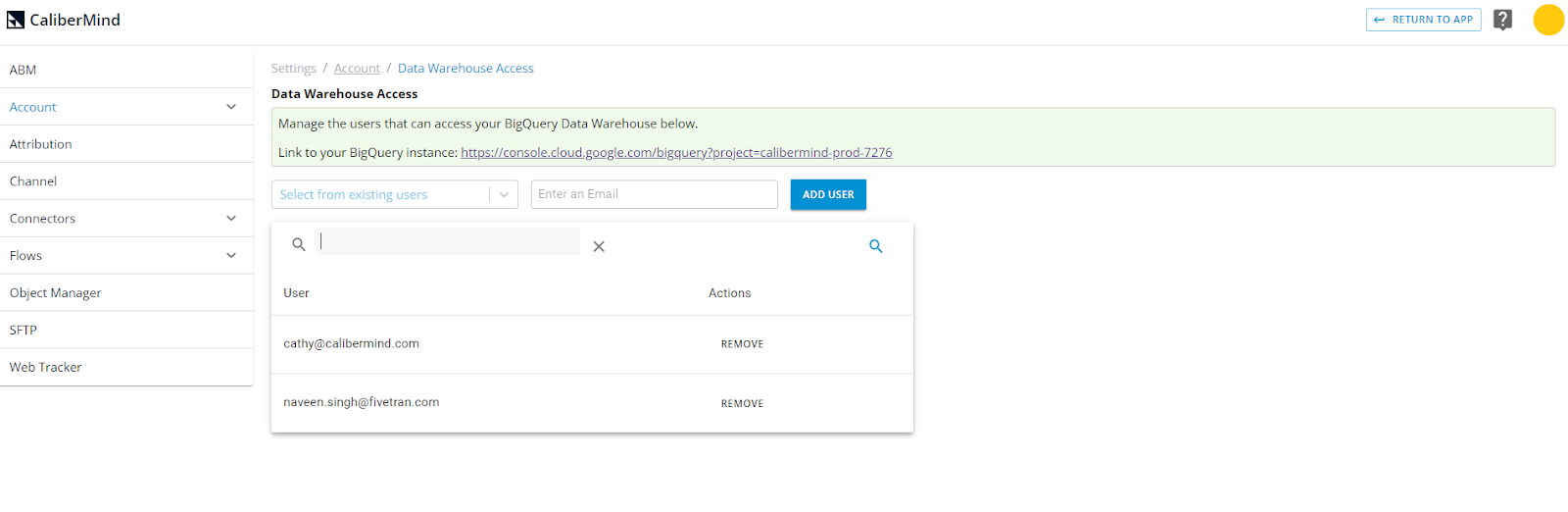Viewport: 1568px width, 512px height.
Task: Click the blue search icon in the table header
Action: [876, 246]
